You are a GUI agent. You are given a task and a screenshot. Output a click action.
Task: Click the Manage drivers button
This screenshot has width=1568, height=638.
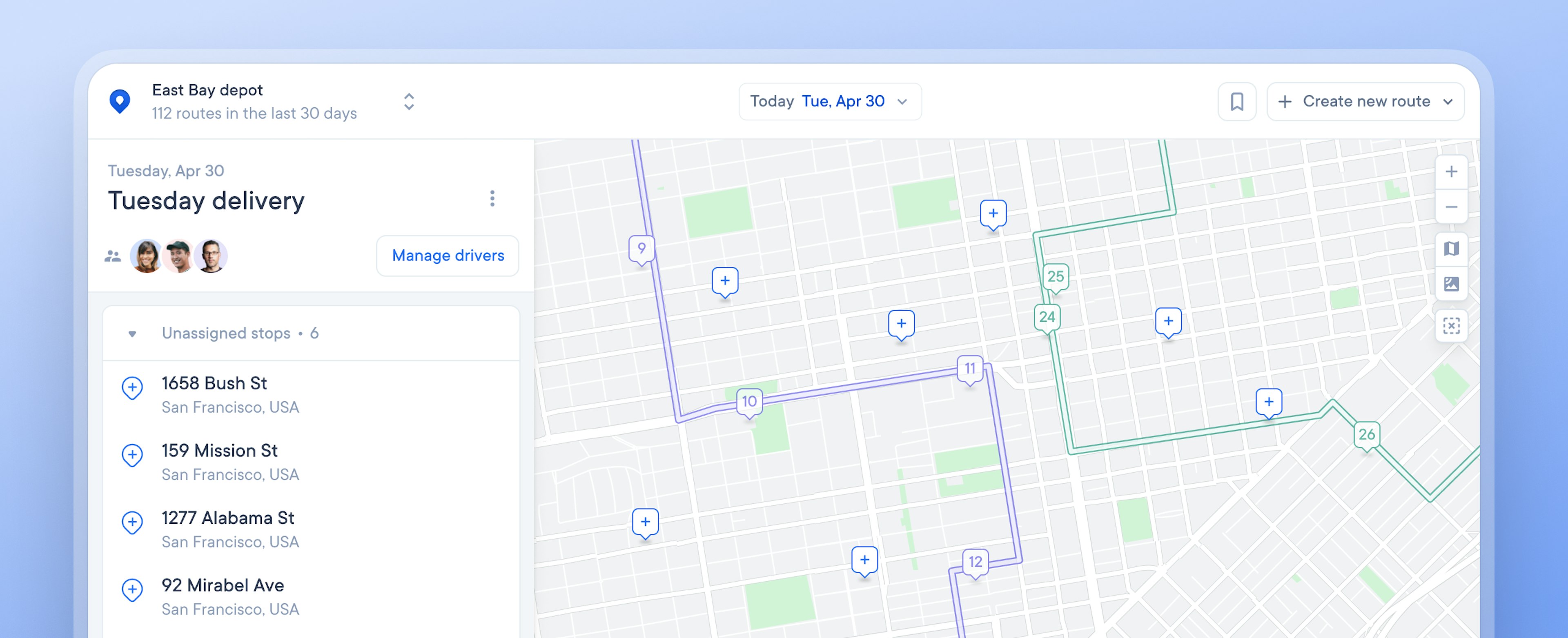pos(449,255)
